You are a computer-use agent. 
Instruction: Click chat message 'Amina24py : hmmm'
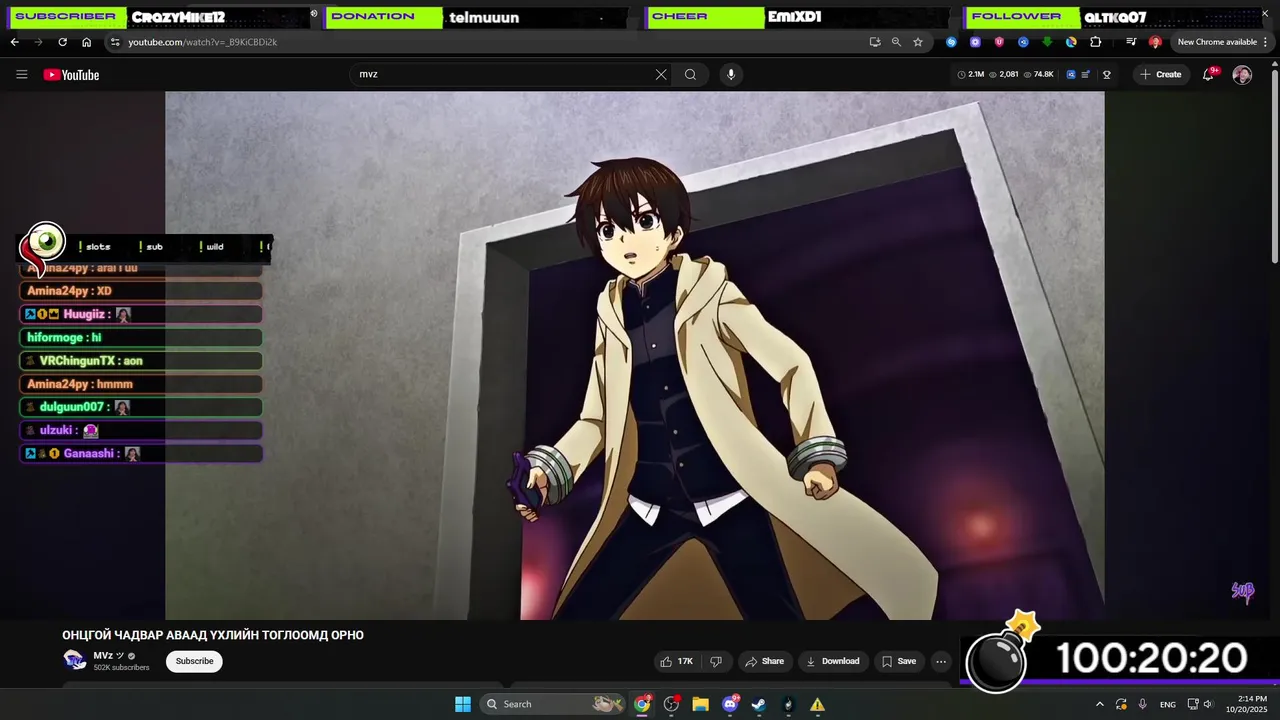click(141, 384)
